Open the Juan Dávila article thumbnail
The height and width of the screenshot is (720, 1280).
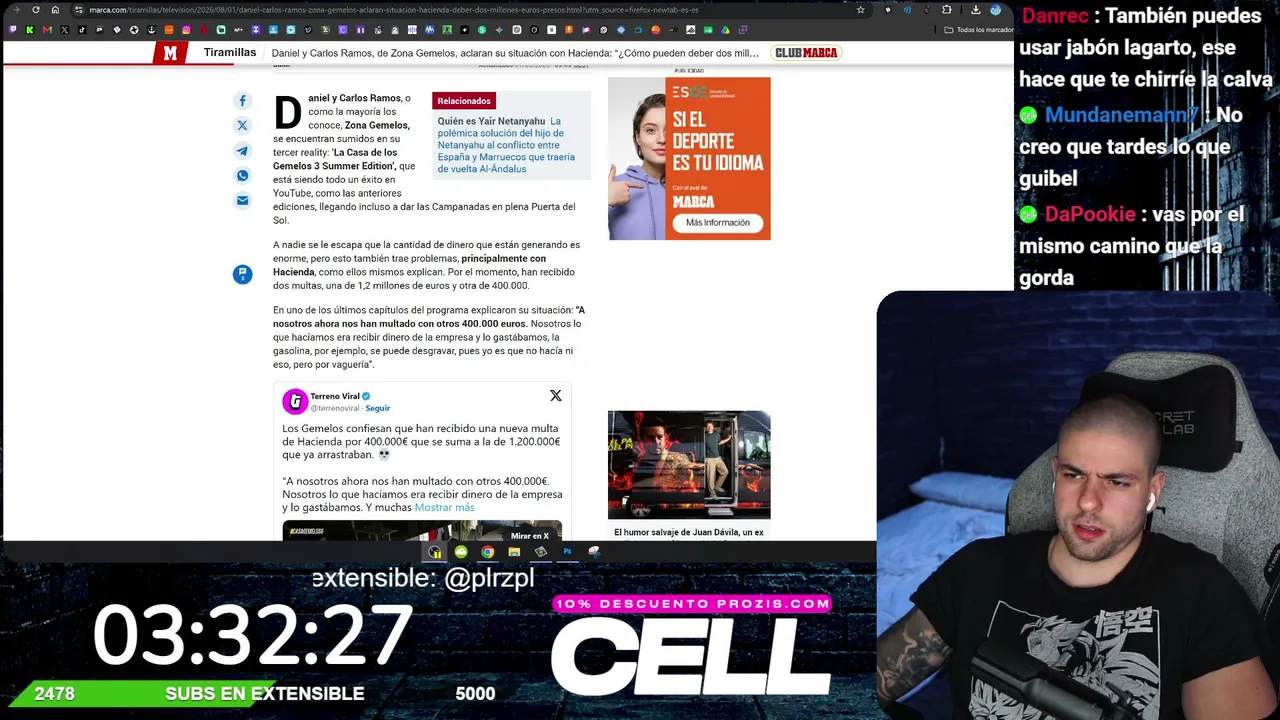click(x=689, y=464)
